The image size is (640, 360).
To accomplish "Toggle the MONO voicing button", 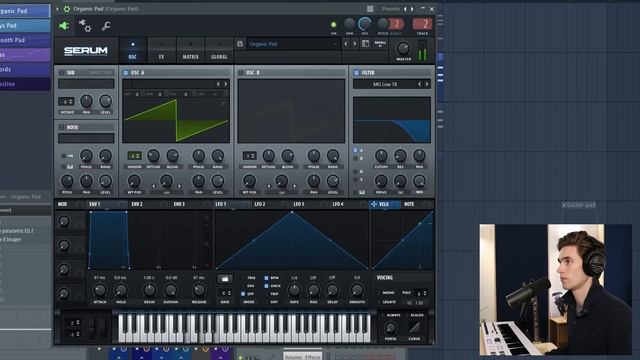I will 388,293.
